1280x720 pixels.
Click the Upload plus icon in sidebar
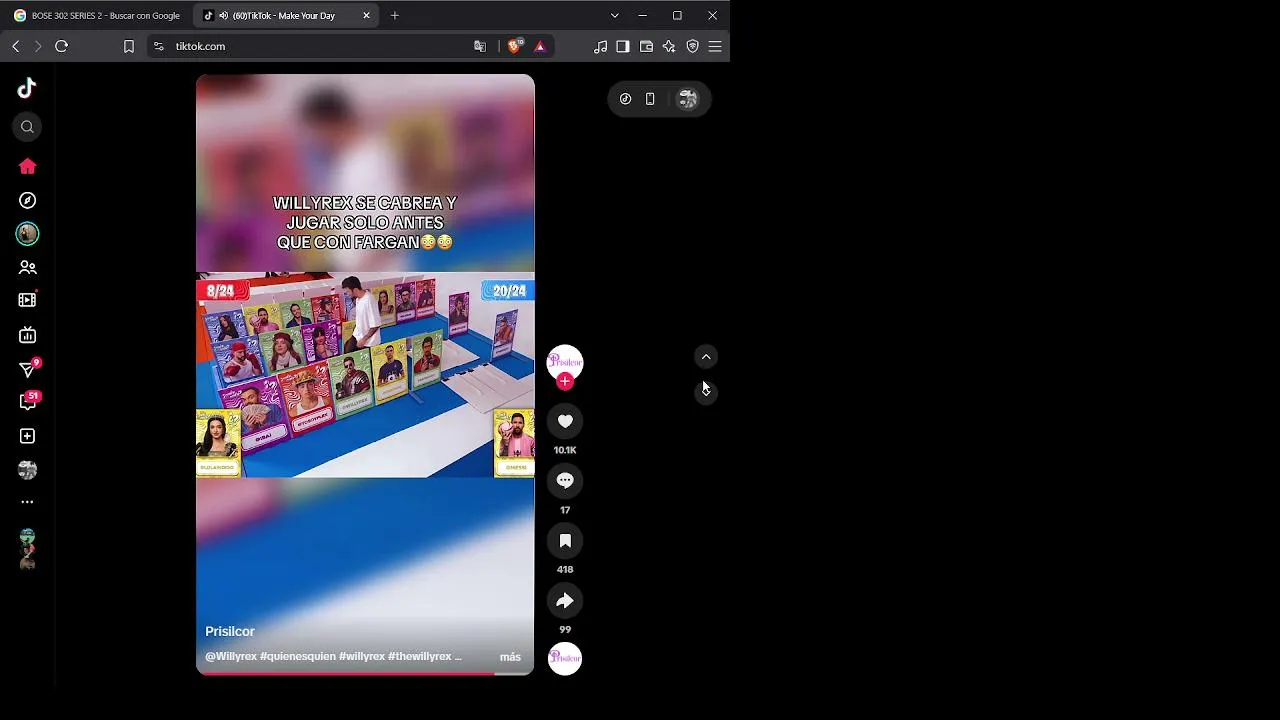(27, 436)
